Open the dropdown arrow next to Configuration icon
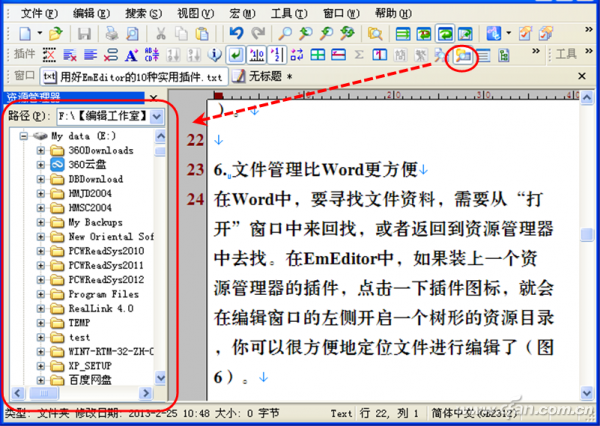Image resolution: width=600 pixels, height=426 pixels. click(509, 33)
